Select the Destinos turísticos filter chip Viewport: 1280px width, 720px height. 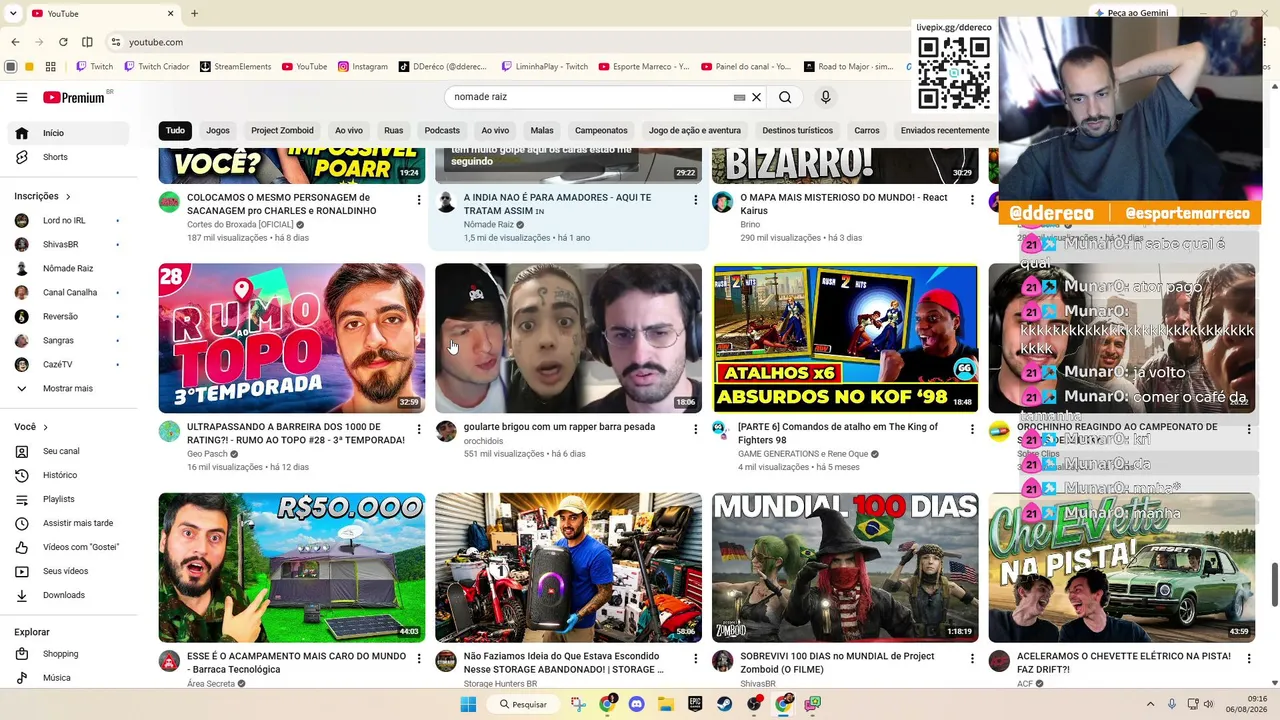797,130
